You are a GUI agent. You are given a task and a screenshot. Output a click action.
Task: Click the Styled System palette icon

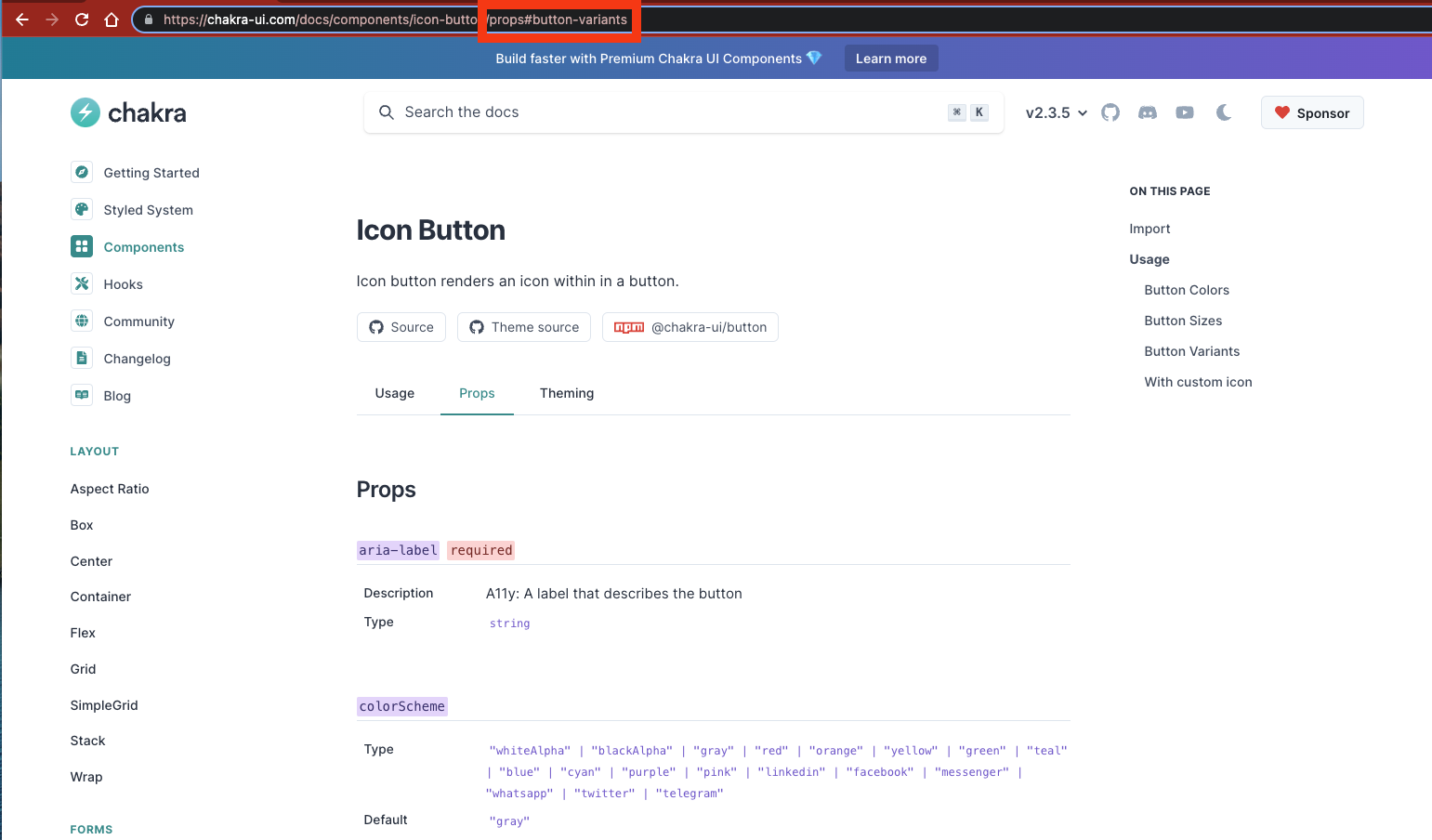tap(82, 209)
